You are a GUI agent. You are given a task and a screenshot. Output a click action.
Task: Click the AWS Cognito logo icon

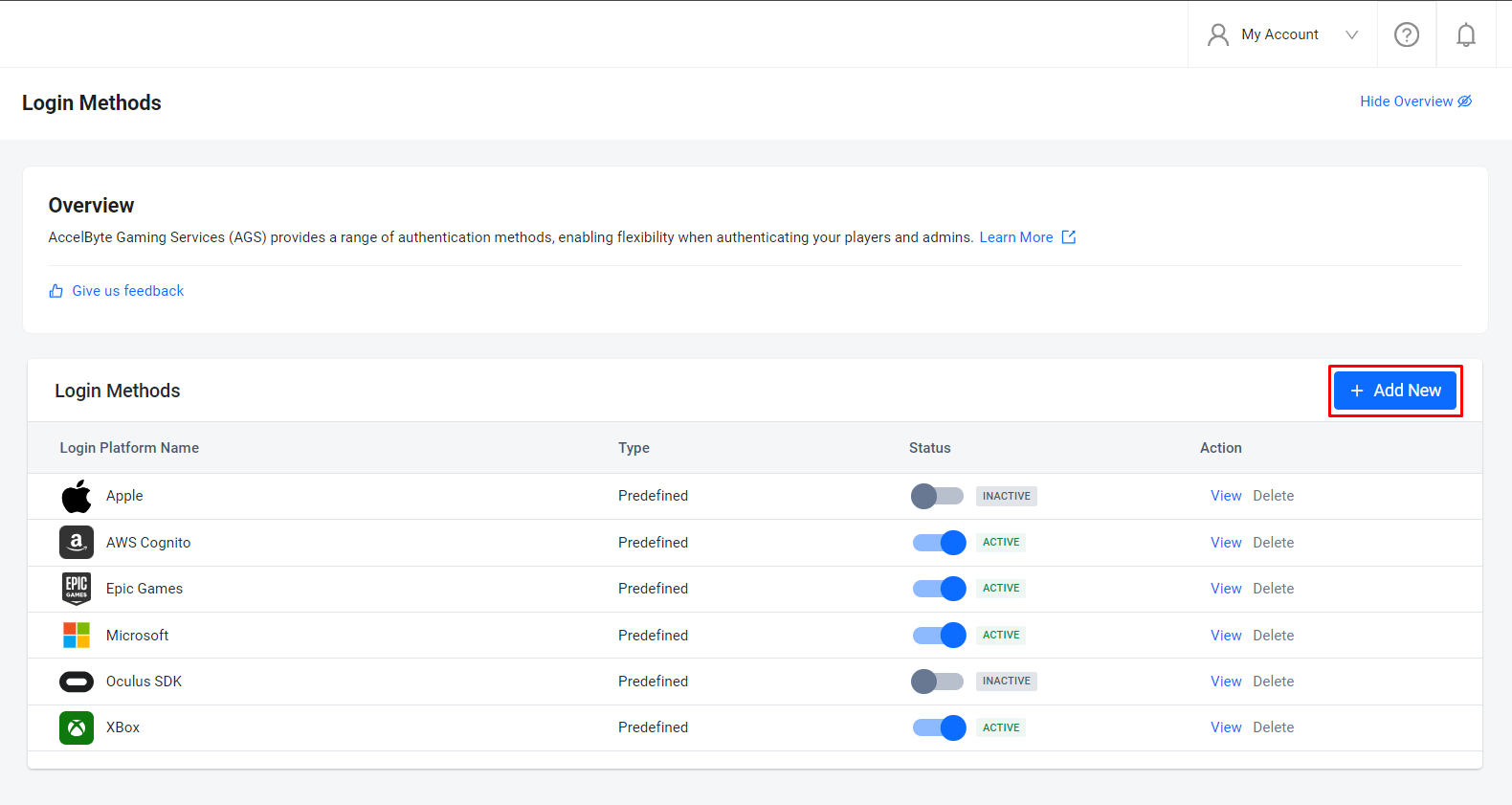tap(77, 542)
